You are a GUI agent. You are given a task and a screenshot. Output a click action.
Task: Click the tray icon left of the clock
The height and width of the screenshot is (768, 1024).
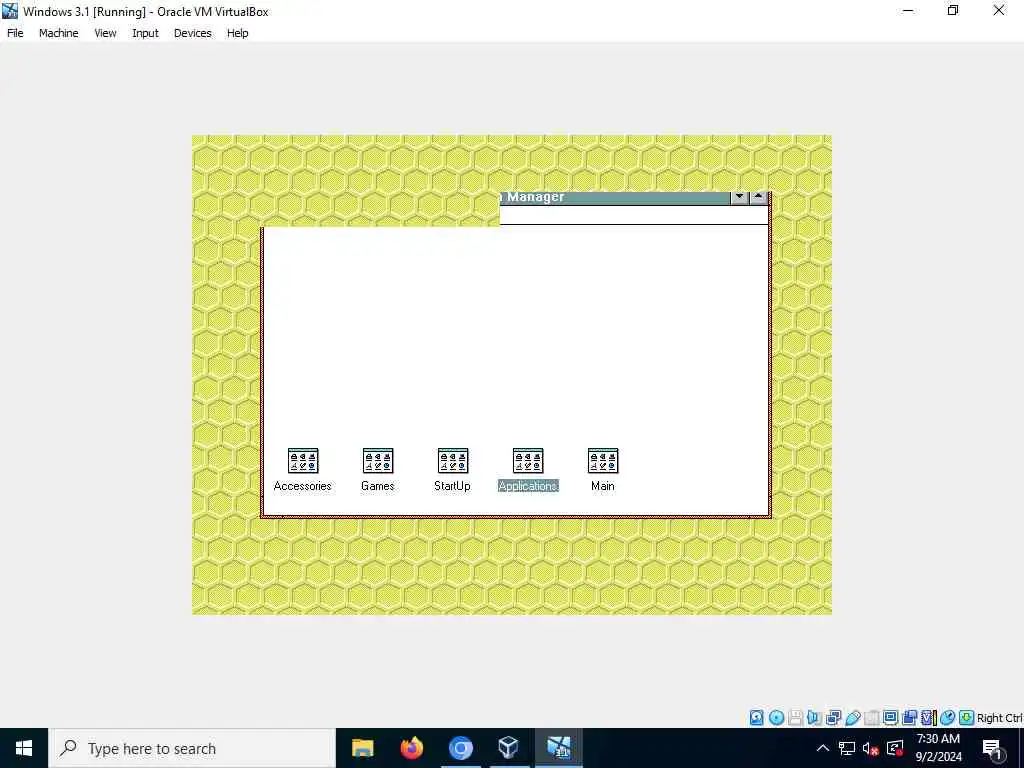coord(895,748)
